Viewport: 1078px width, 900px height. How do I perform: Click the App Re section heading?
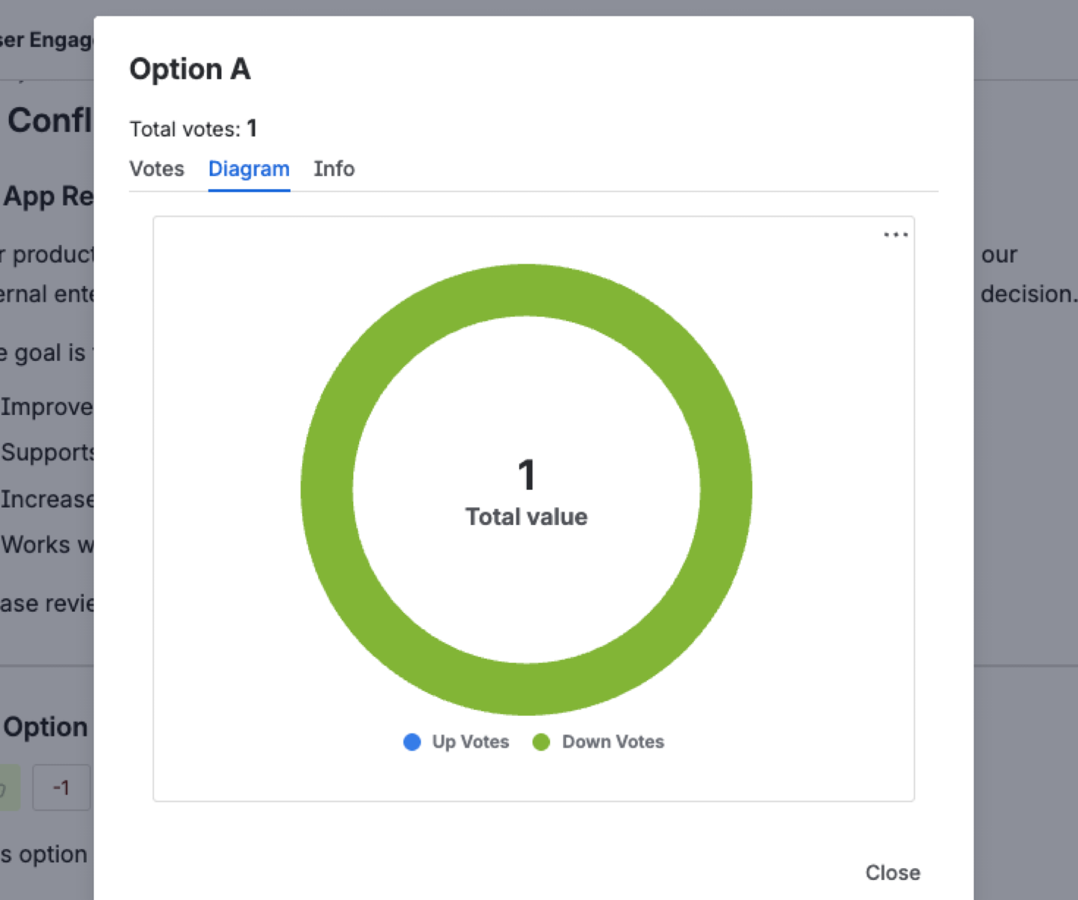point(48,196)
